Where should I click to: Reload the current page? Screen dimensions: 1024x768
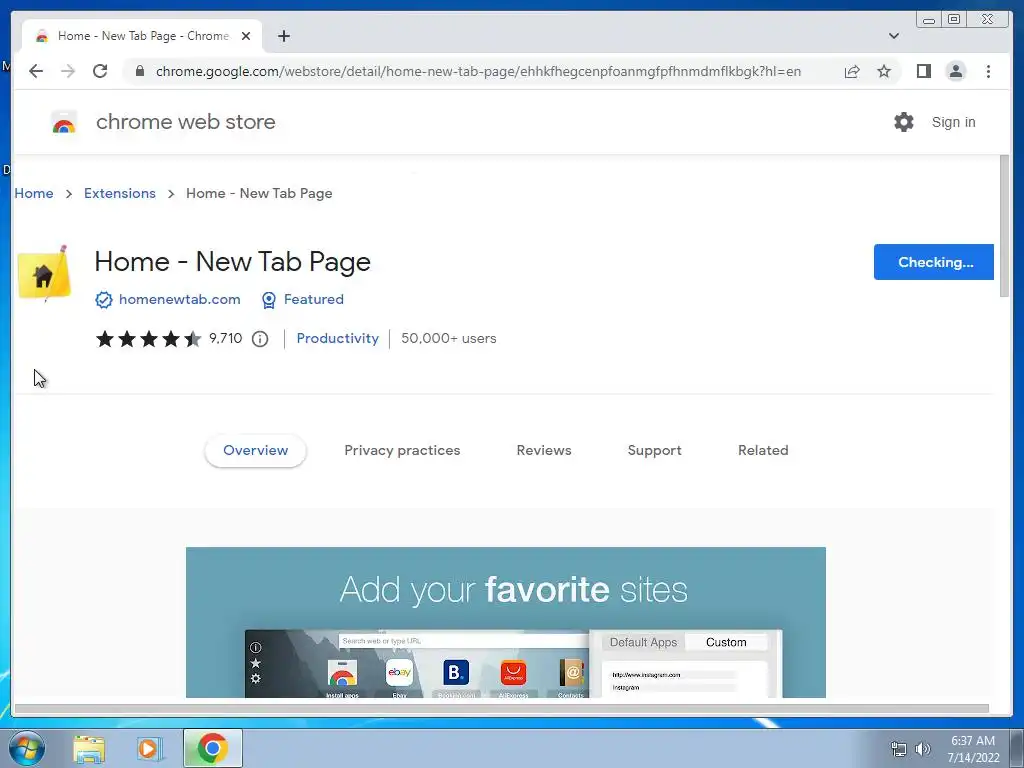coord(100,71)
